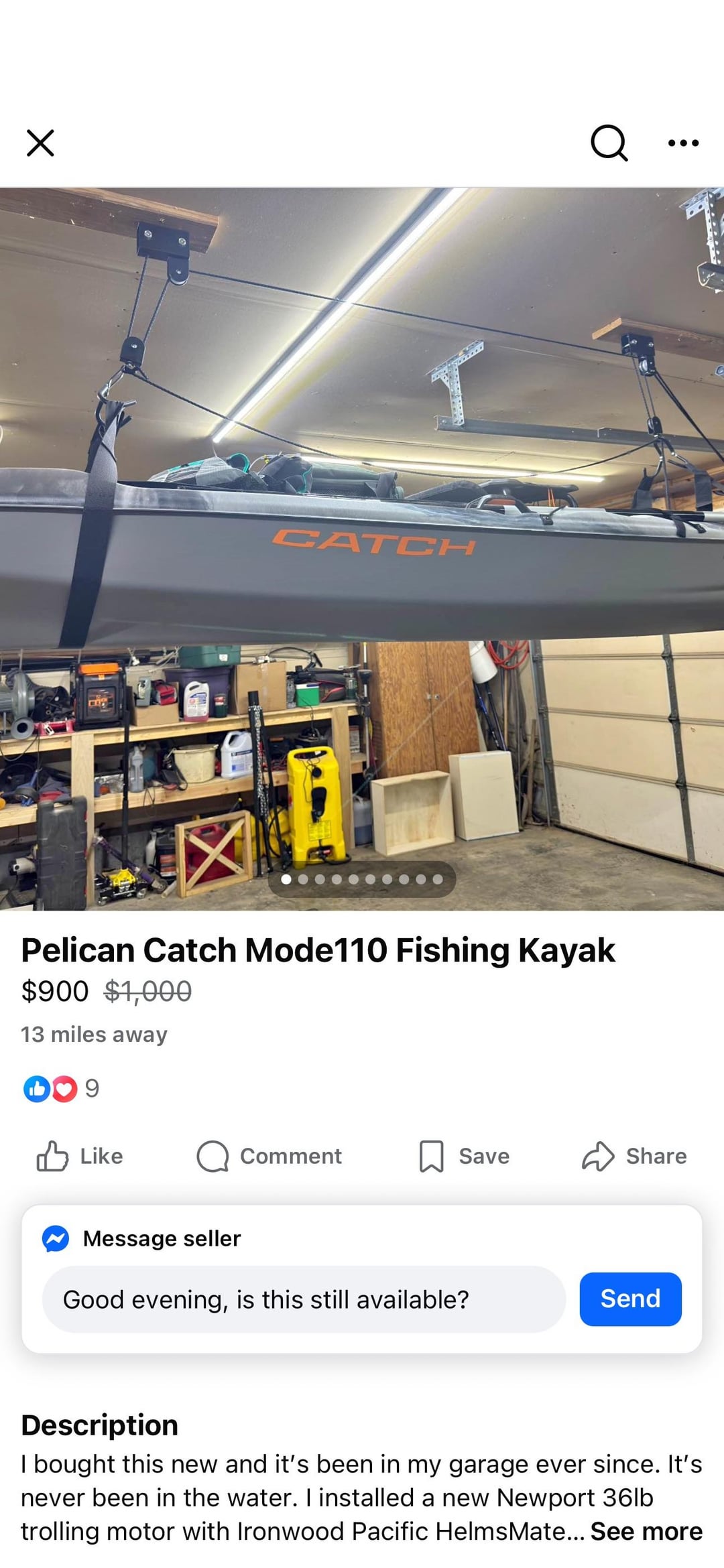Open search with the magnifying glass icon

click(609, 143)
